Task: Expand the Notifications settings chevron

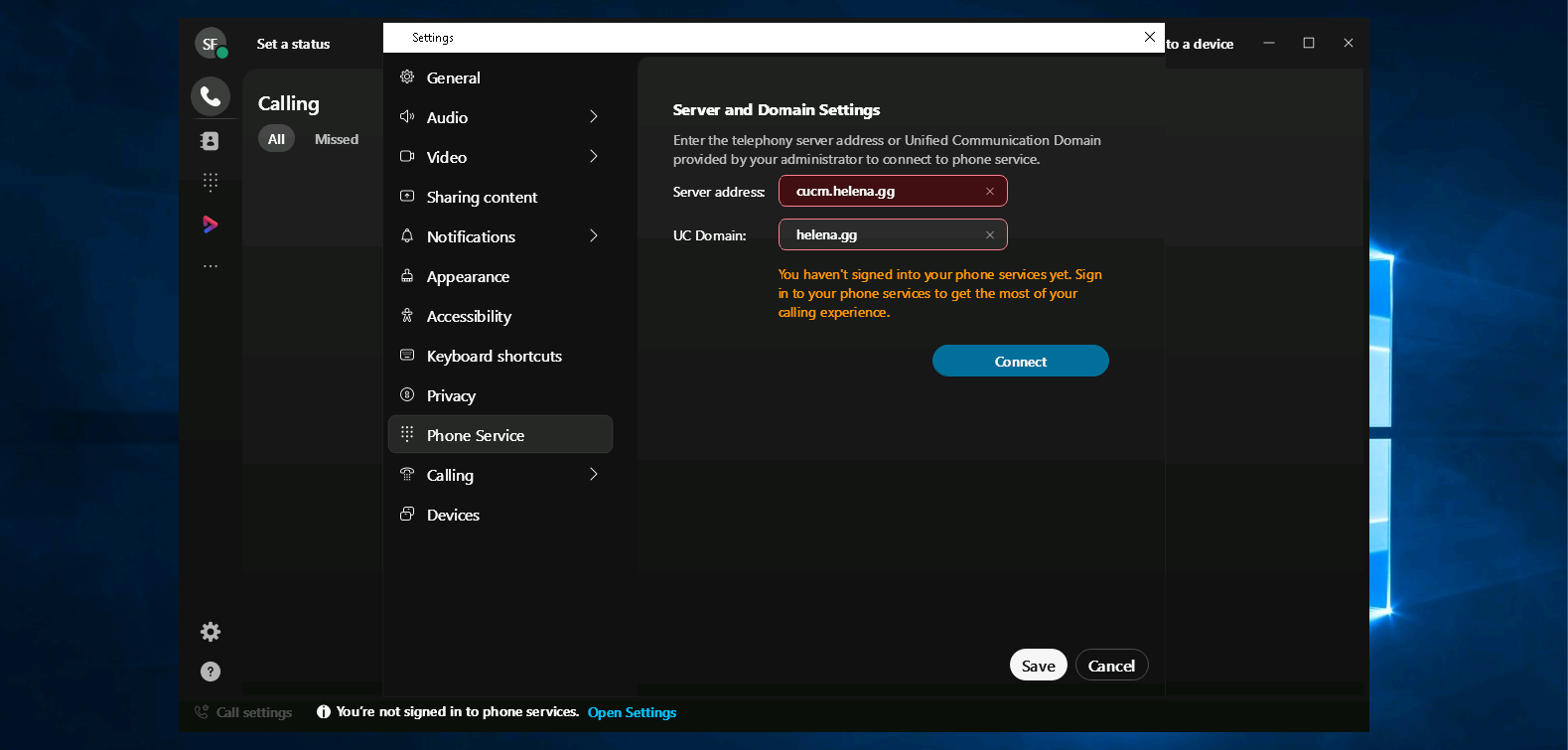Action: point(594,236)
